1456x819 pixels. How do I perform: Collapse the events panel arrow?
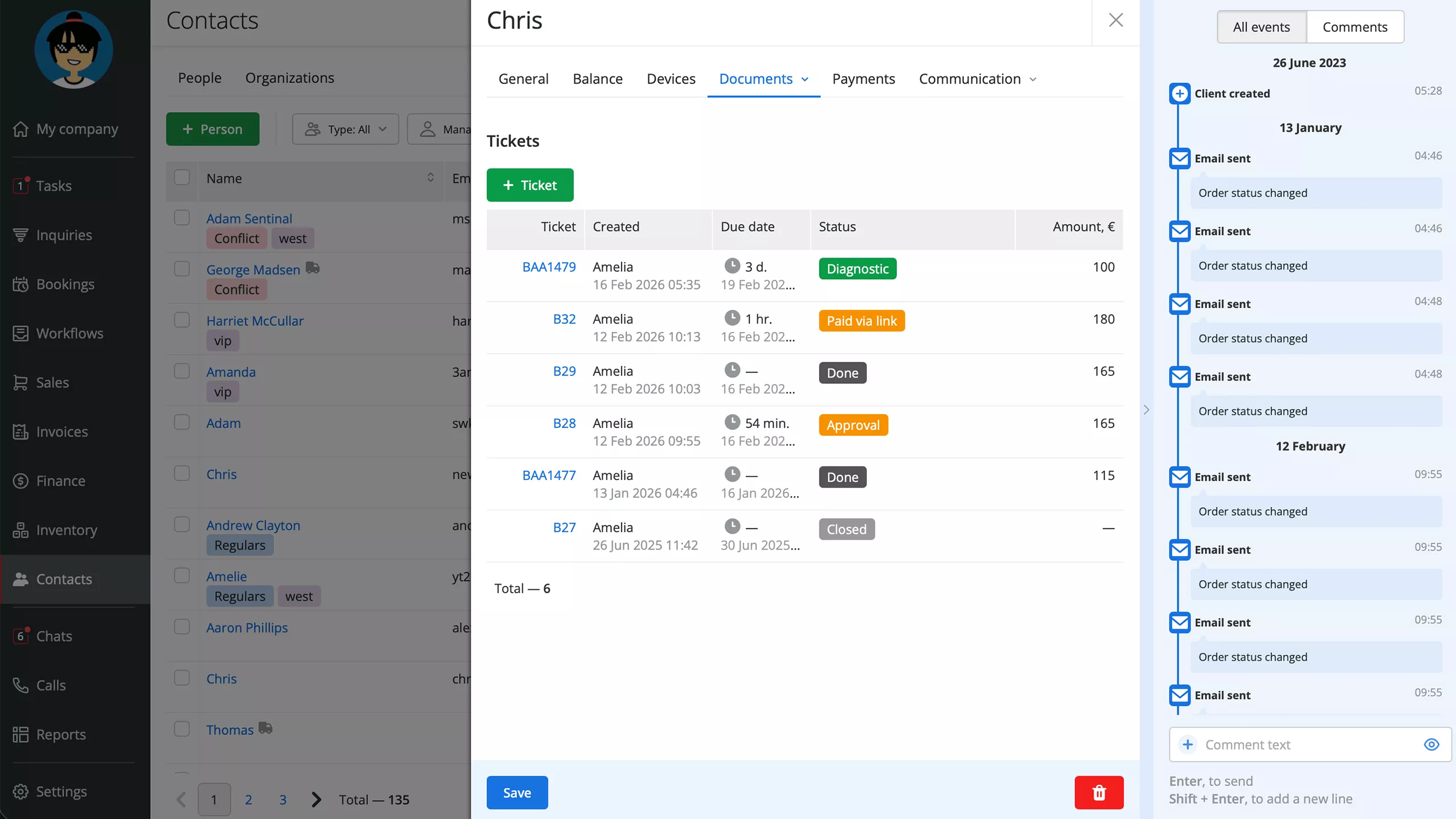pyautogui.click(x=1146, y=409)
